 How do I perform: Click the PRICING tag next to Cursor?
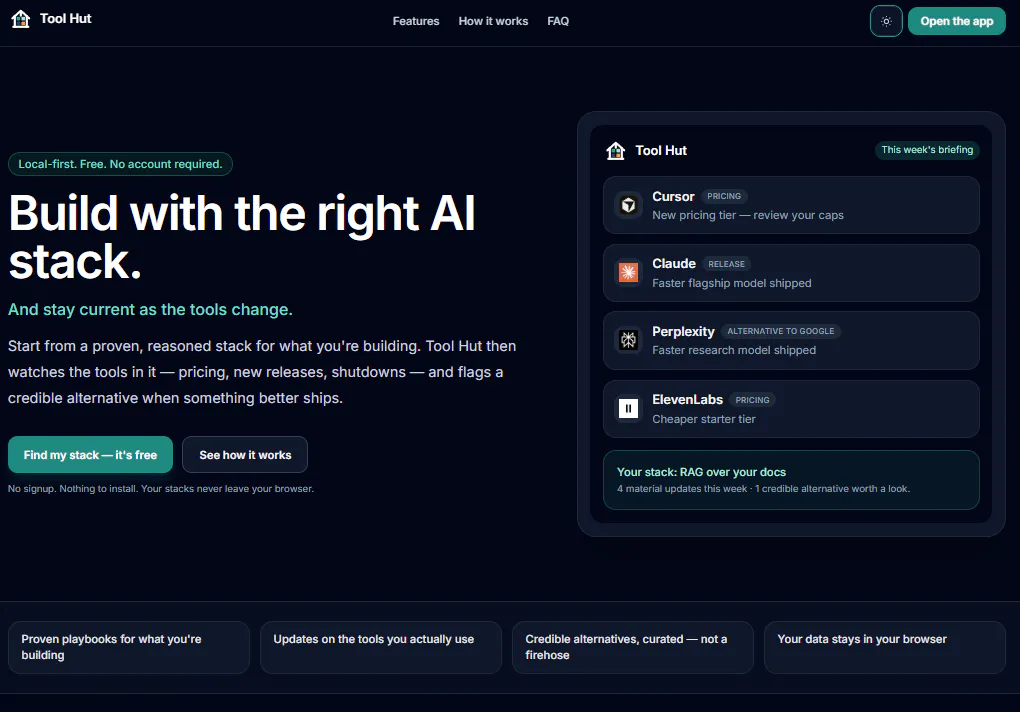pos(724,196)
